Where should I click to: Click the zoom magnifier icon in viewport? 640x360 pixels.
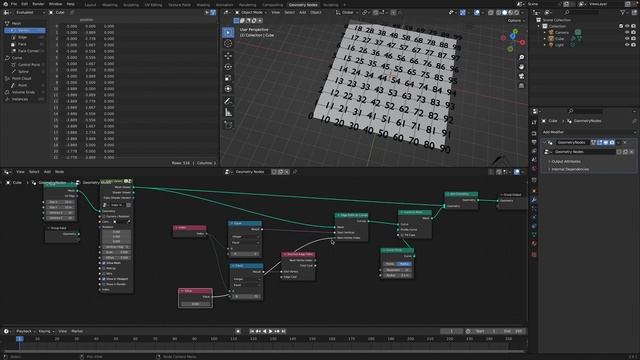pos(521,57)
